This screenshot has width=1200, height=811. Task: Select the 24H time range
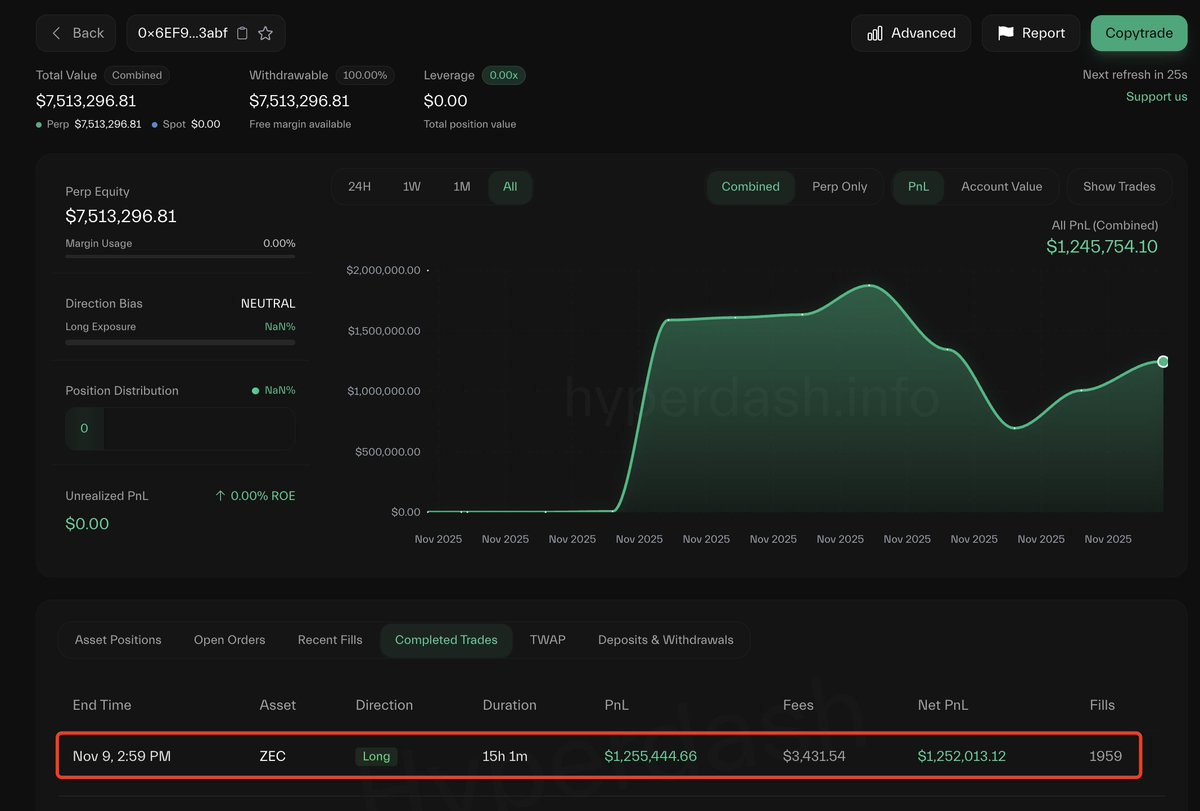tap(359, 187)
